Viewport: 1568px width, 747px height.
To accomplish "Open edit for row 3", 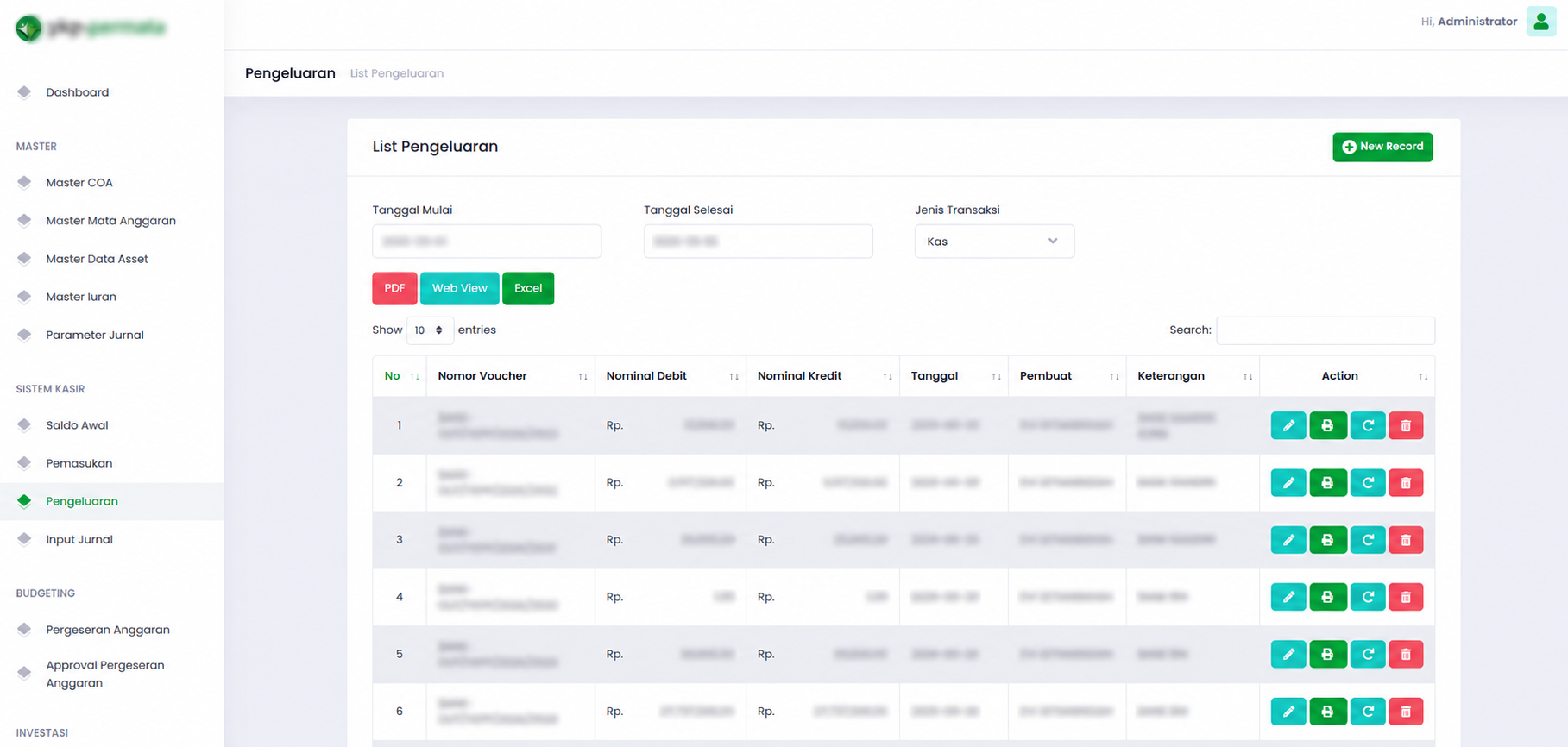I will pos(1288,540).
